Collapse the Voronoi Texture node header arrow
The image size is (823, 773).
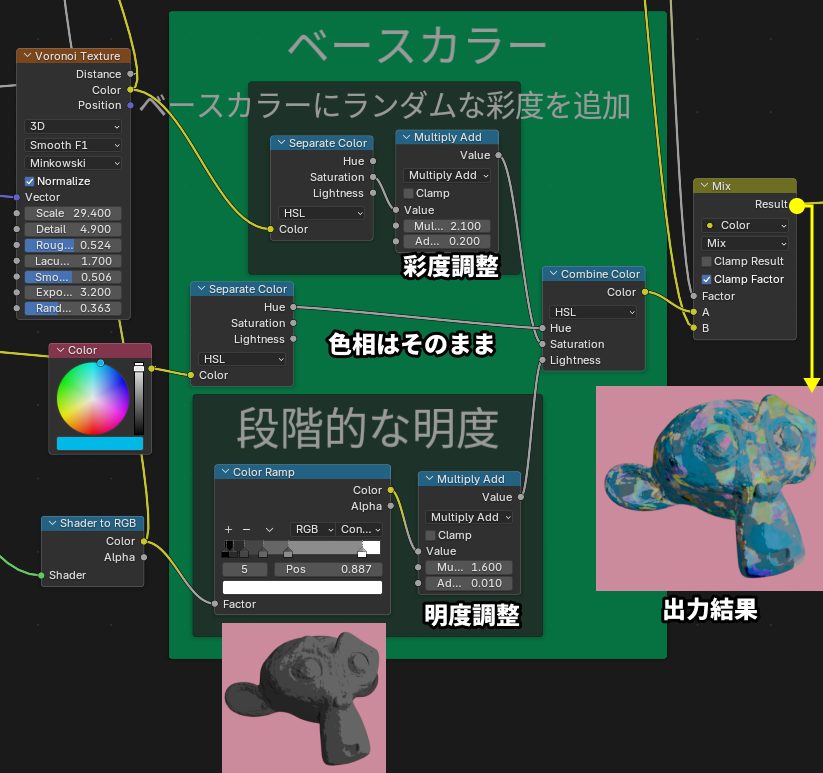[x=26, y=56]
